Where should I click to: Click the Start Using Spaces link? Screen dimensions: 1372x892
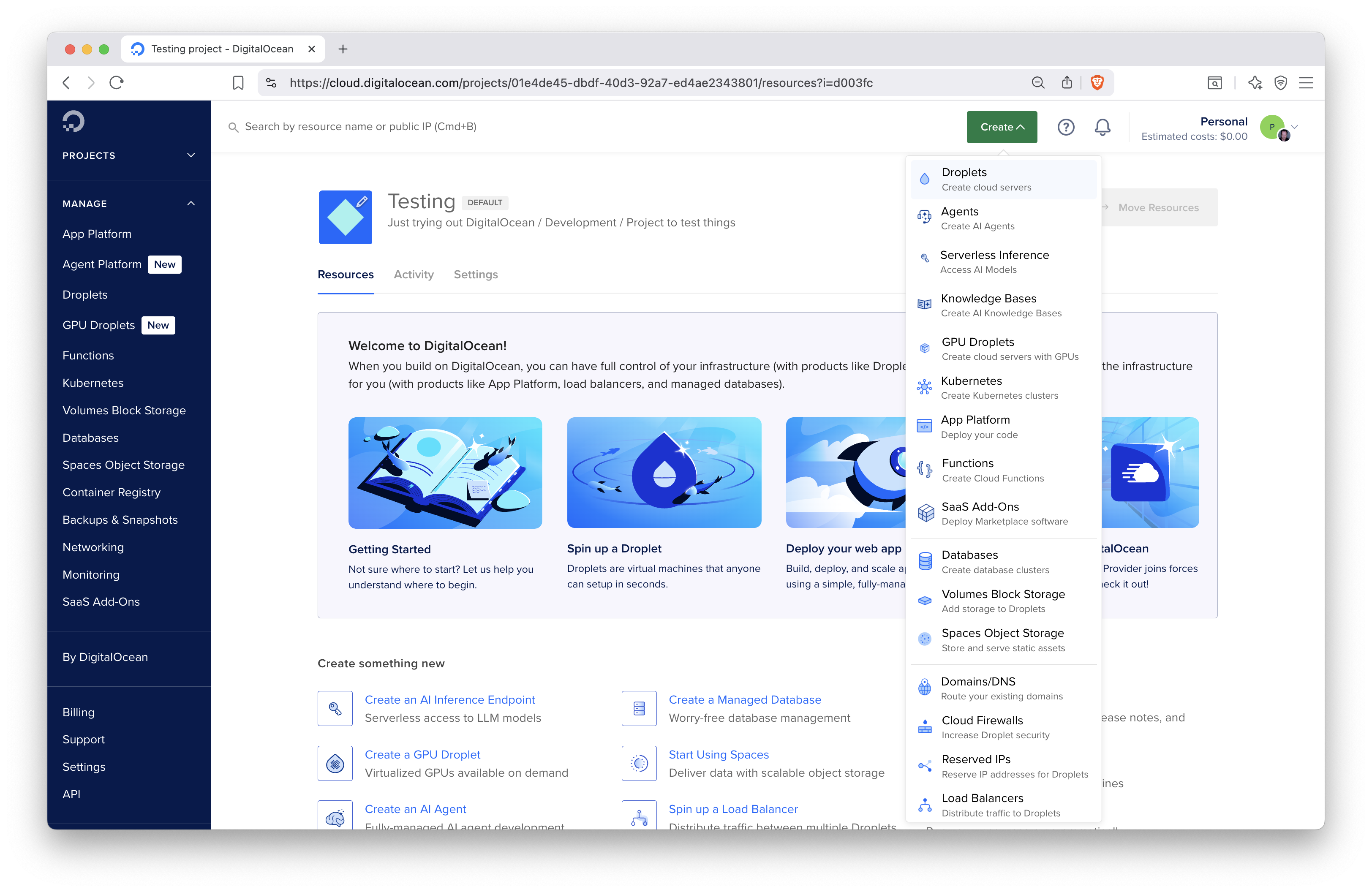[x=718, y=754]
